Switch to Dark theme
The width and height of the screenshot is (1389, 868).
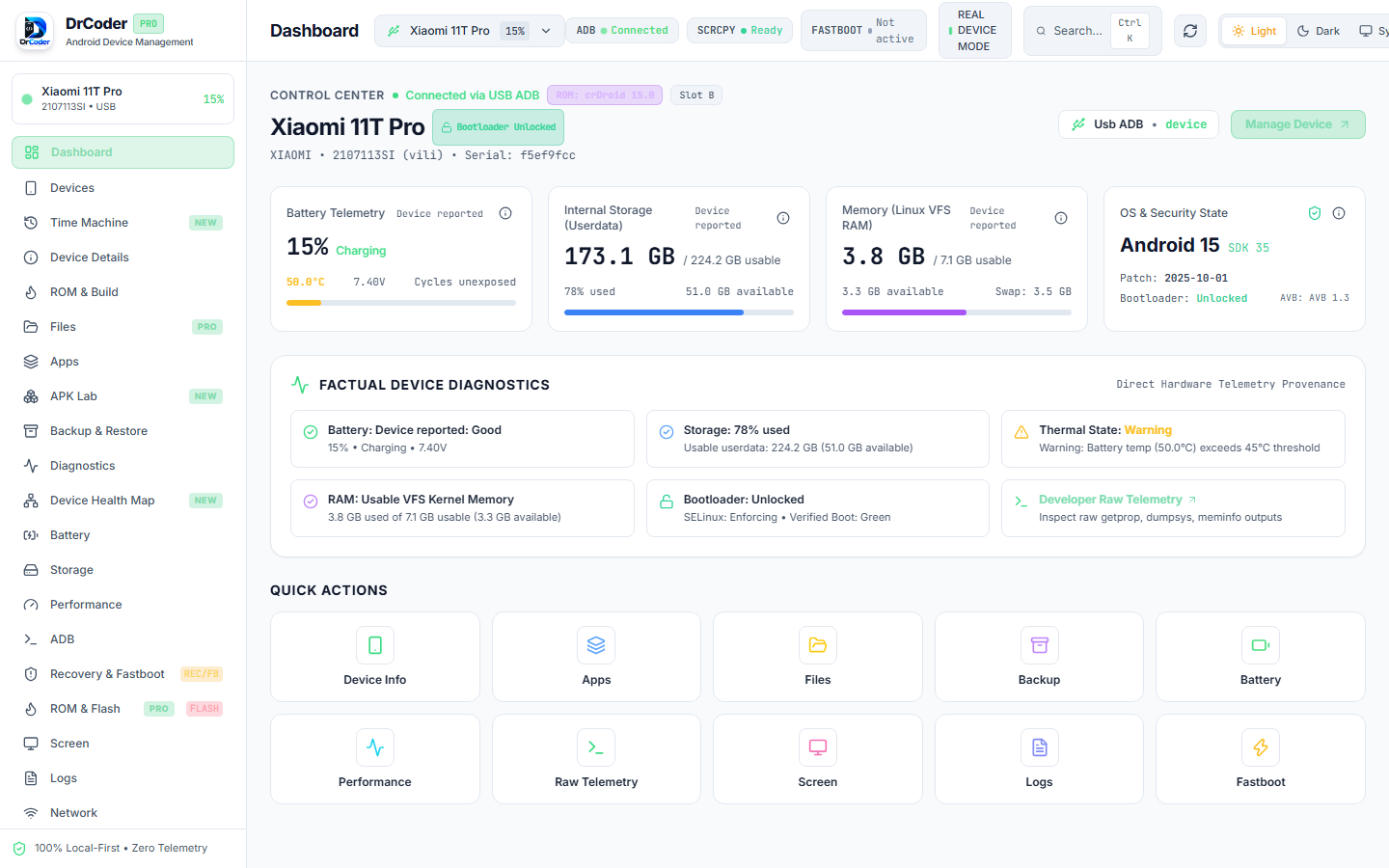tap(1319, 31)
